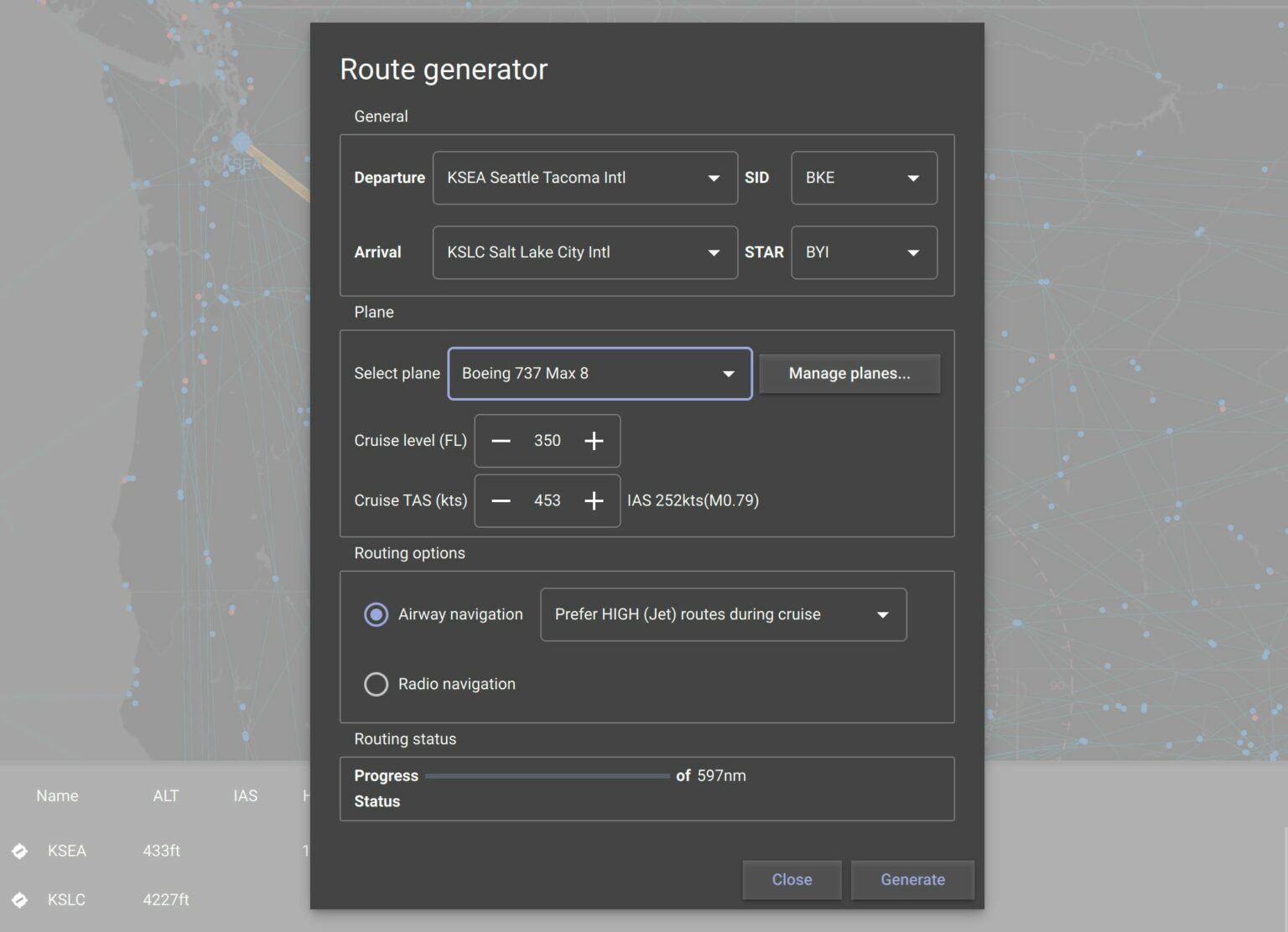Select the Radio navigation radio button
The image size is (1288, 932).
pyautogui.click(x=376, y=684)
